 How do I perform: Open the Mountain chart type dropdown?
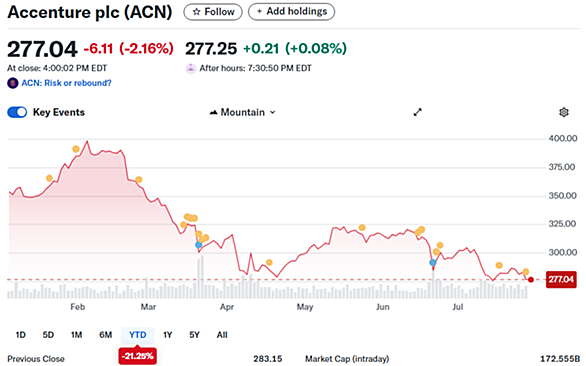tap(243, 112)
